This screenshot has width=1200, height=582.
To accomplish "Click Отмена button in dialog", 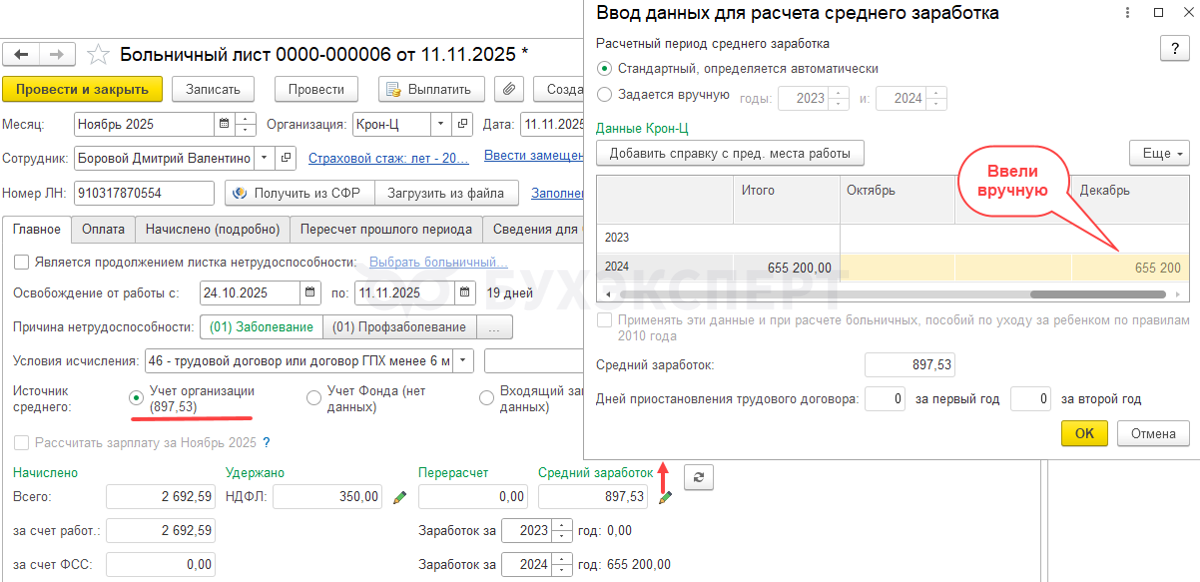I will pyautogui.click(x=1153, y=433).
